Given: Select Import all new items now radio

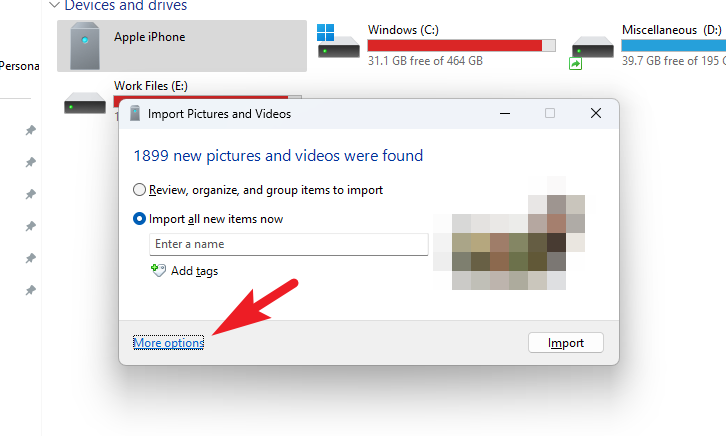Looking at the screenshot, I should [x=139, y=218].
